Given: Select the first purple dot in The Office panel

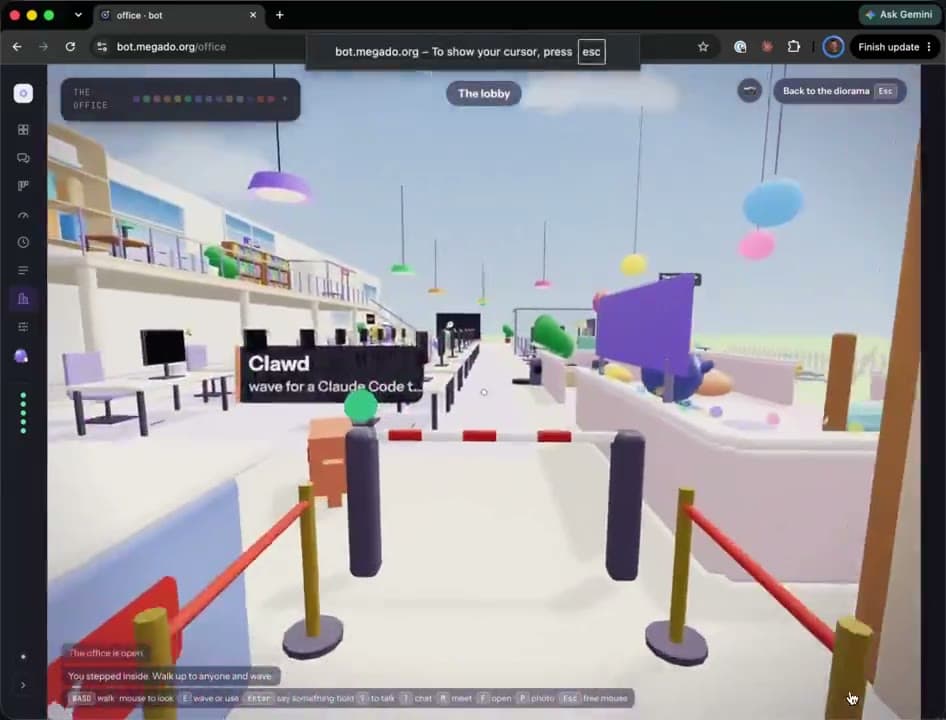Looking at the screenshot, I should (136, 99).
